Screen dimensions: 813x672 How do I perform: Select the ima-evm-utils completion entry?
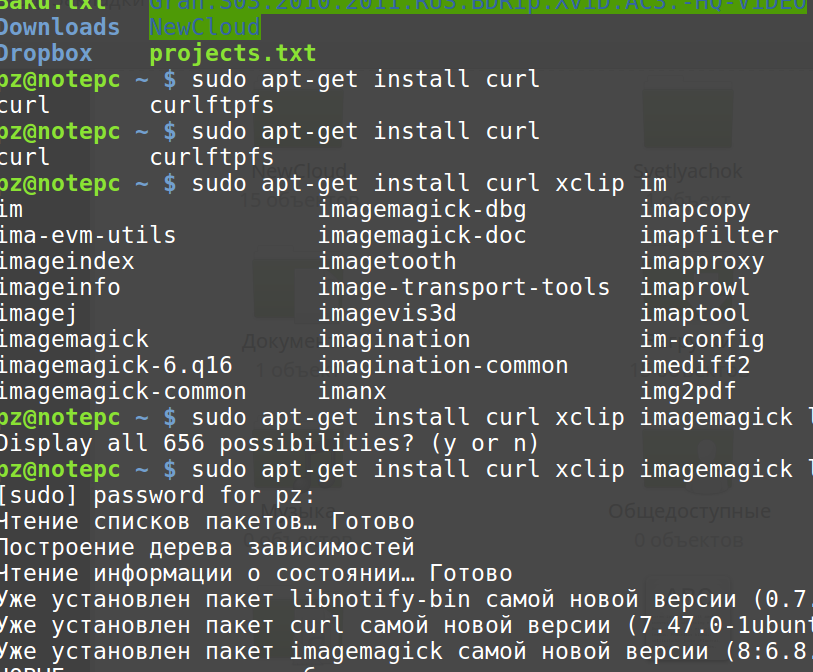(87, 235)
